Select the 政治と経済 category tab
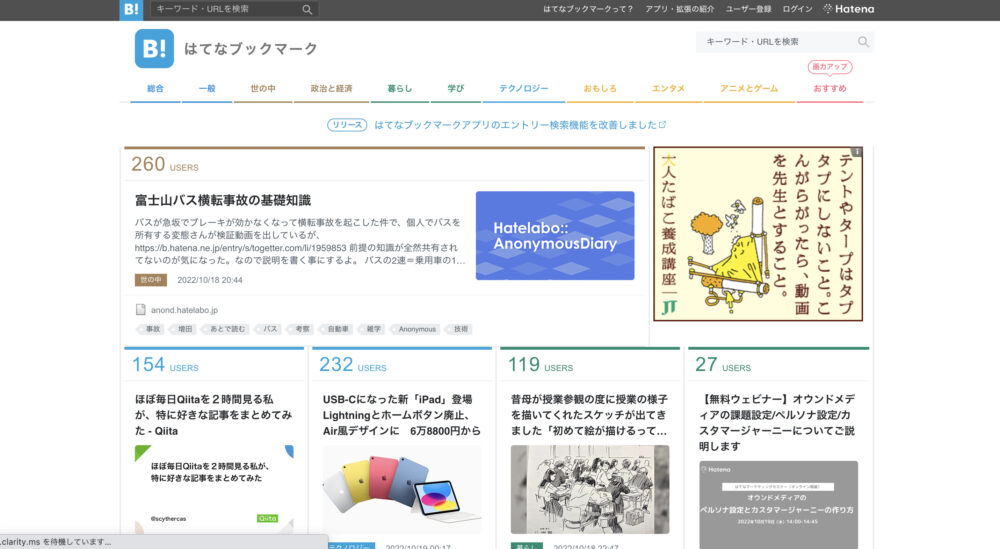Screen dimensions: 1000x549 tap(331, 89)
